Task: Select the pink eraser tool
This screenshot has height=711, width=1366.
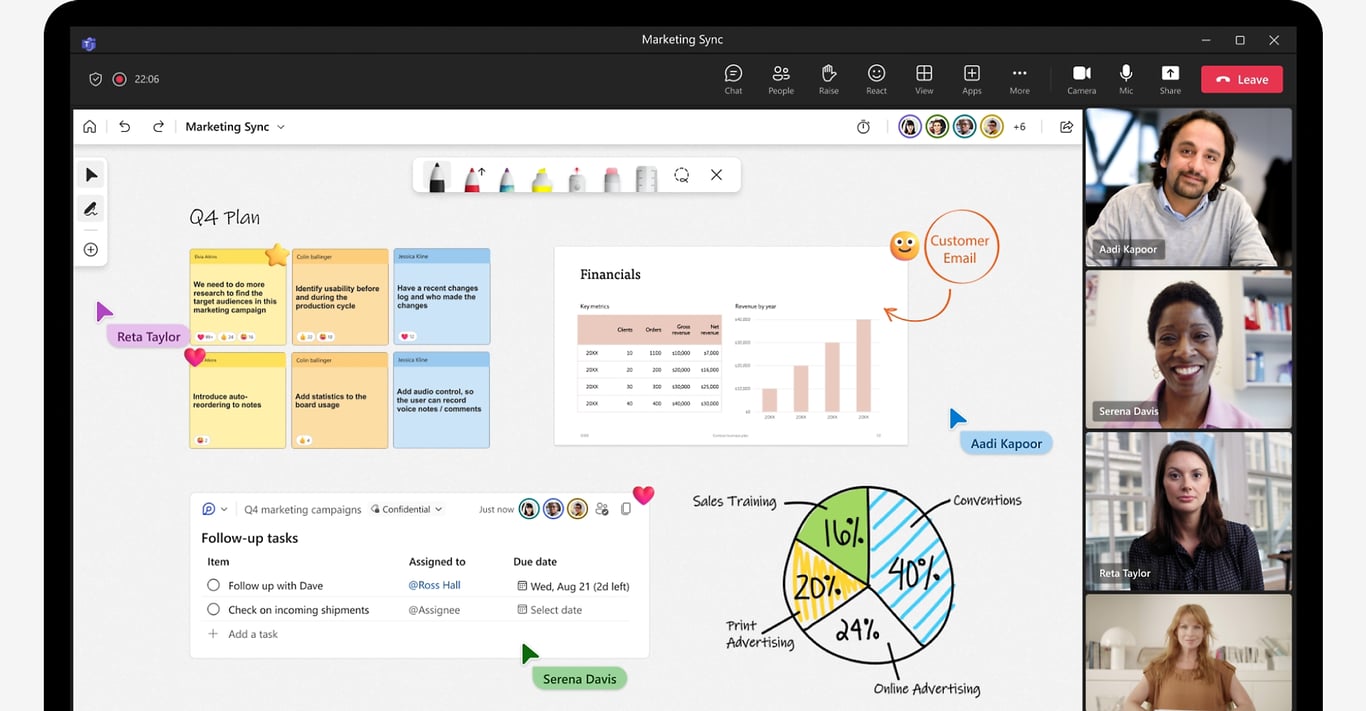Action: click(x=612, y=179)
